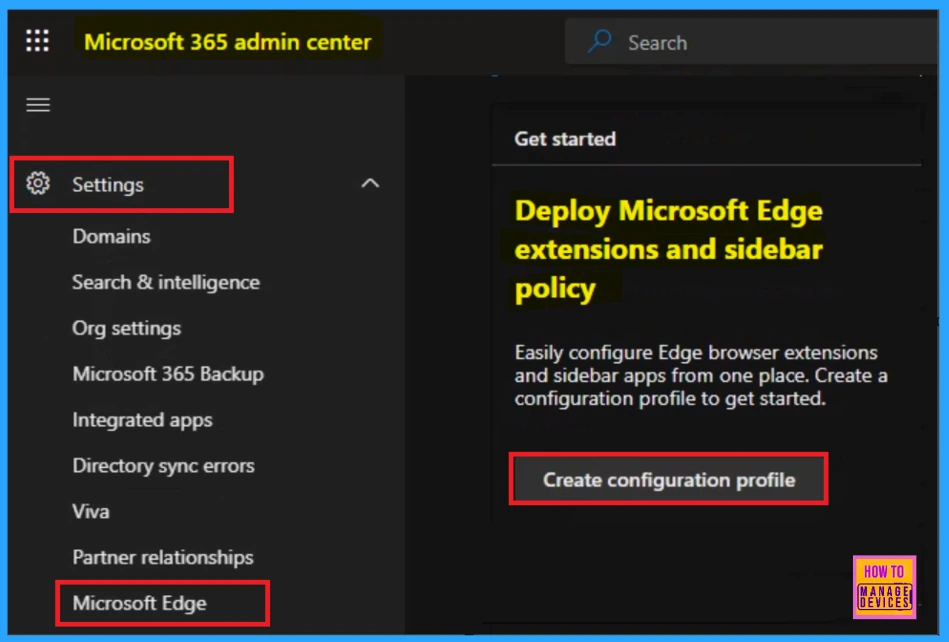The height and width of the screenshot is (642, 949).
Task: Click the Settings gear icon
Action: (x=38, y=183)
